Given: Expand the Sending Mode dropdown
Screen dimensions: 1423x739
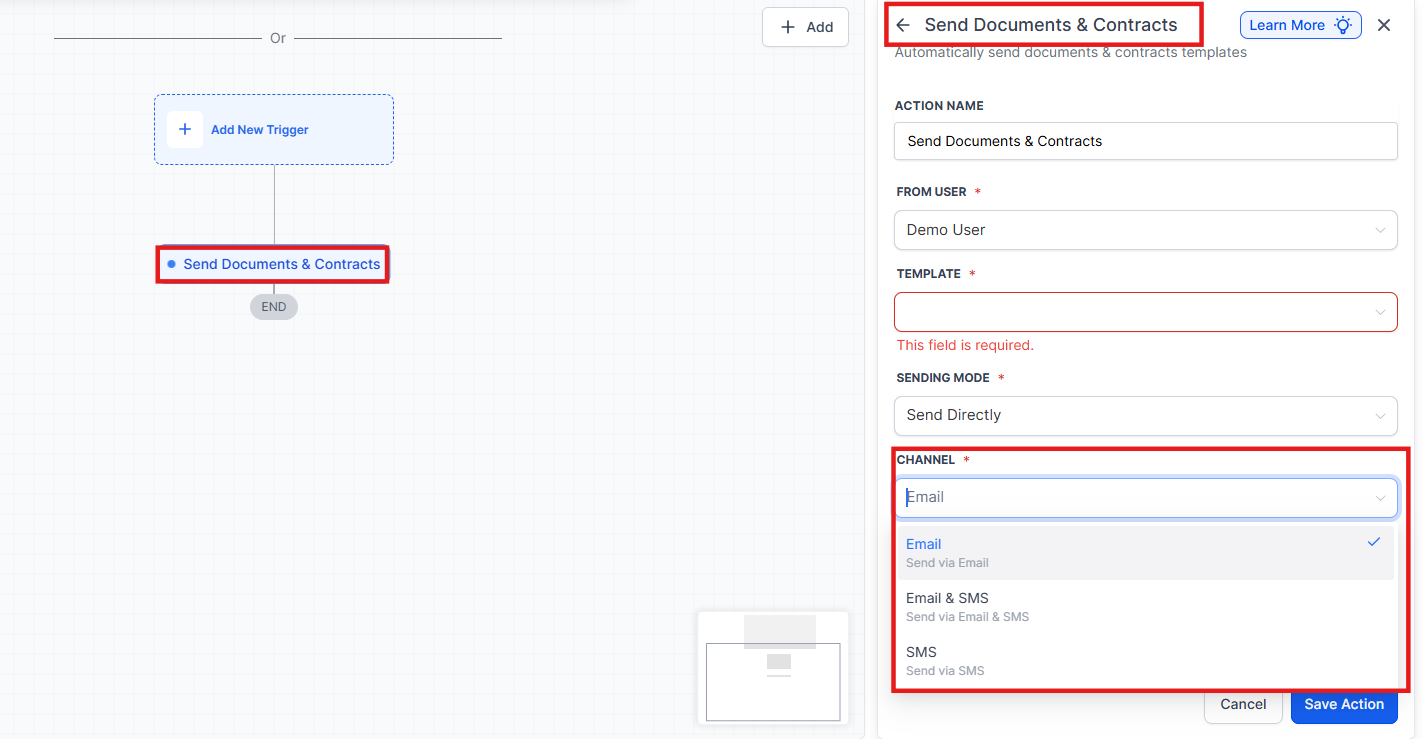Looking at the screenshot, I should pyautogui.click(x=1145, y=415).
